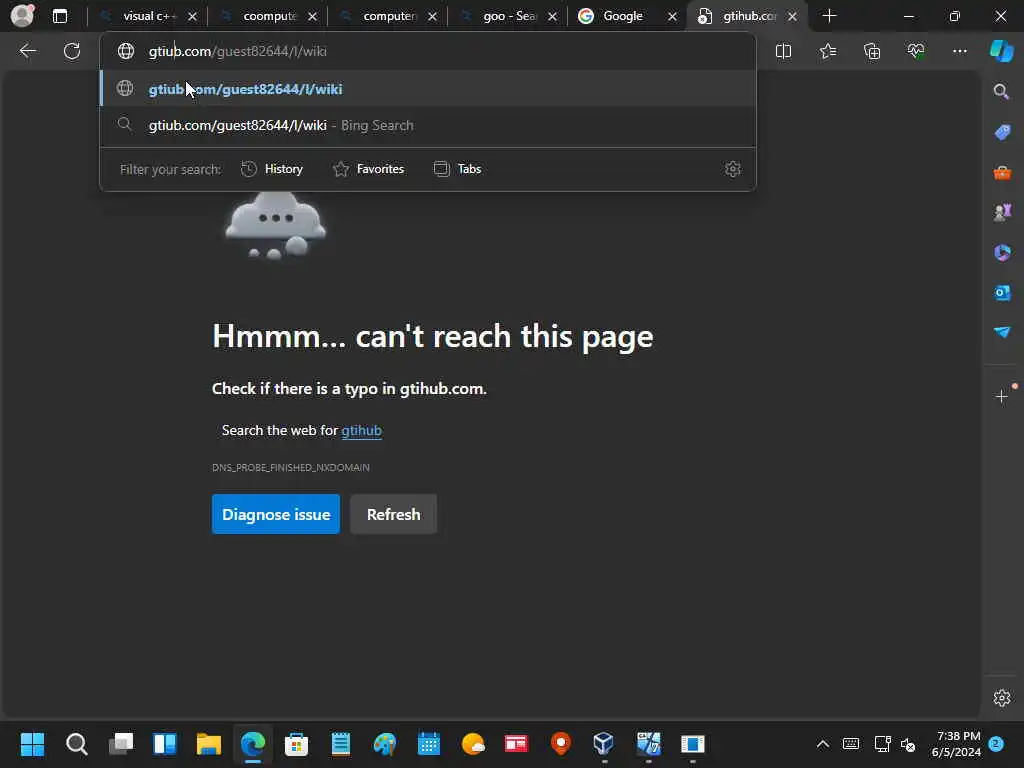
Task: Open sidebar Outlook icon
Action: (x=1002, y=293)
